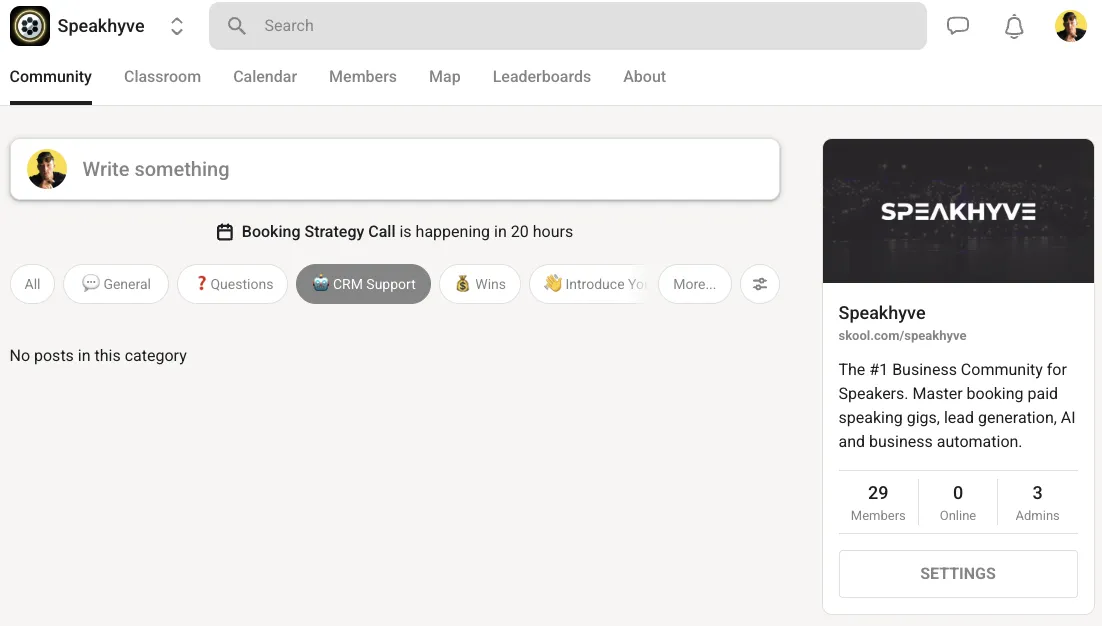Image resolution: width=1102 pixels, height=626 pixels.
Task: Show the Leaderboards tab
Action: pos(541,77)
